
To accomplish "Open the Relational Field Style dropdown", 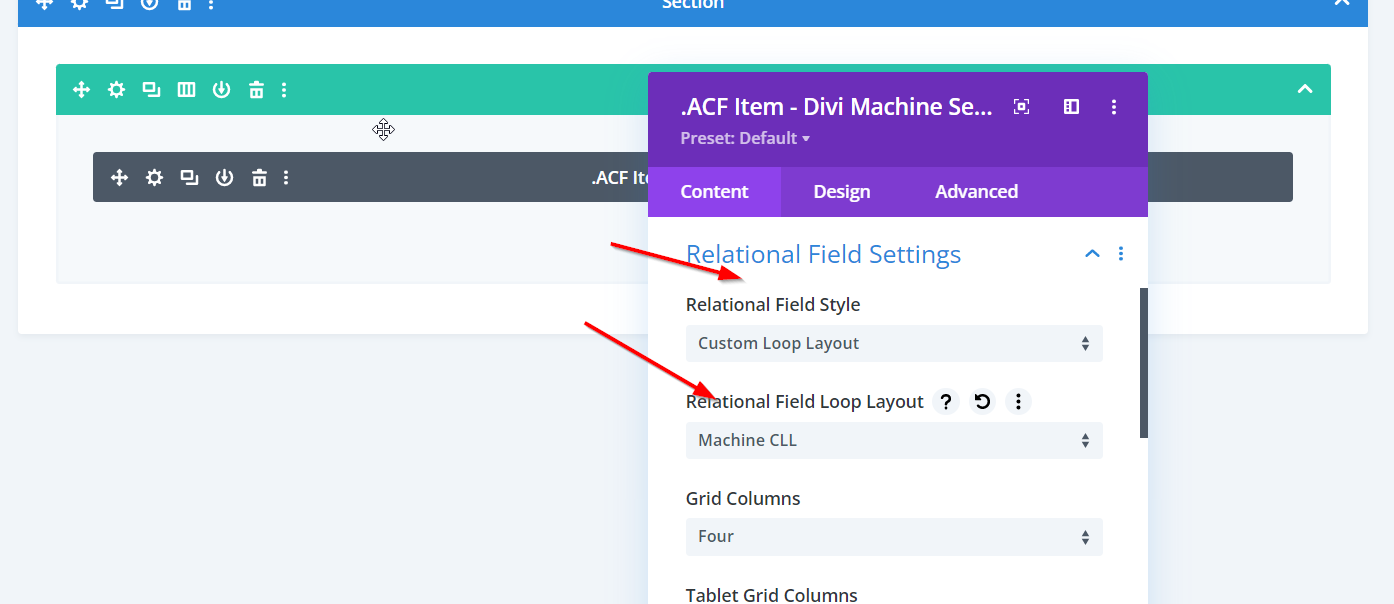I will coord(893,344).
